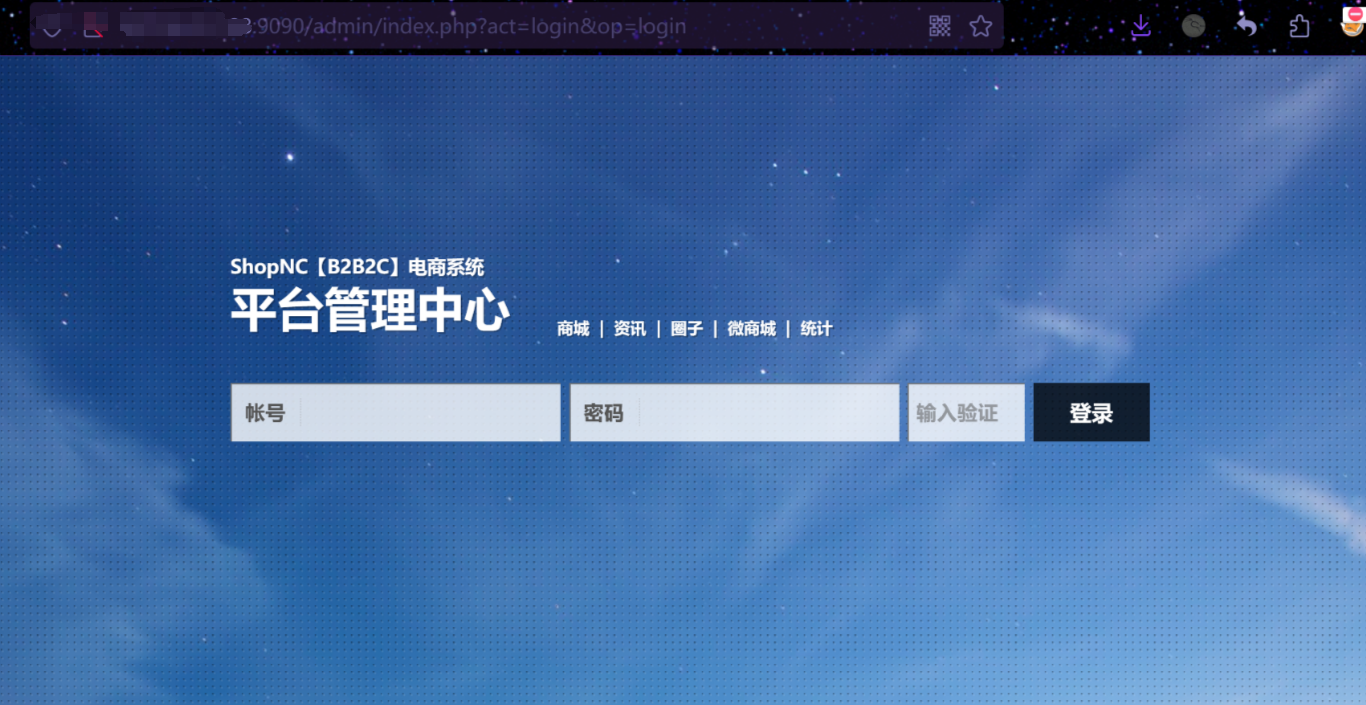
Task: Bookmark this page with the star icon
Action: (x=981, y=26)
